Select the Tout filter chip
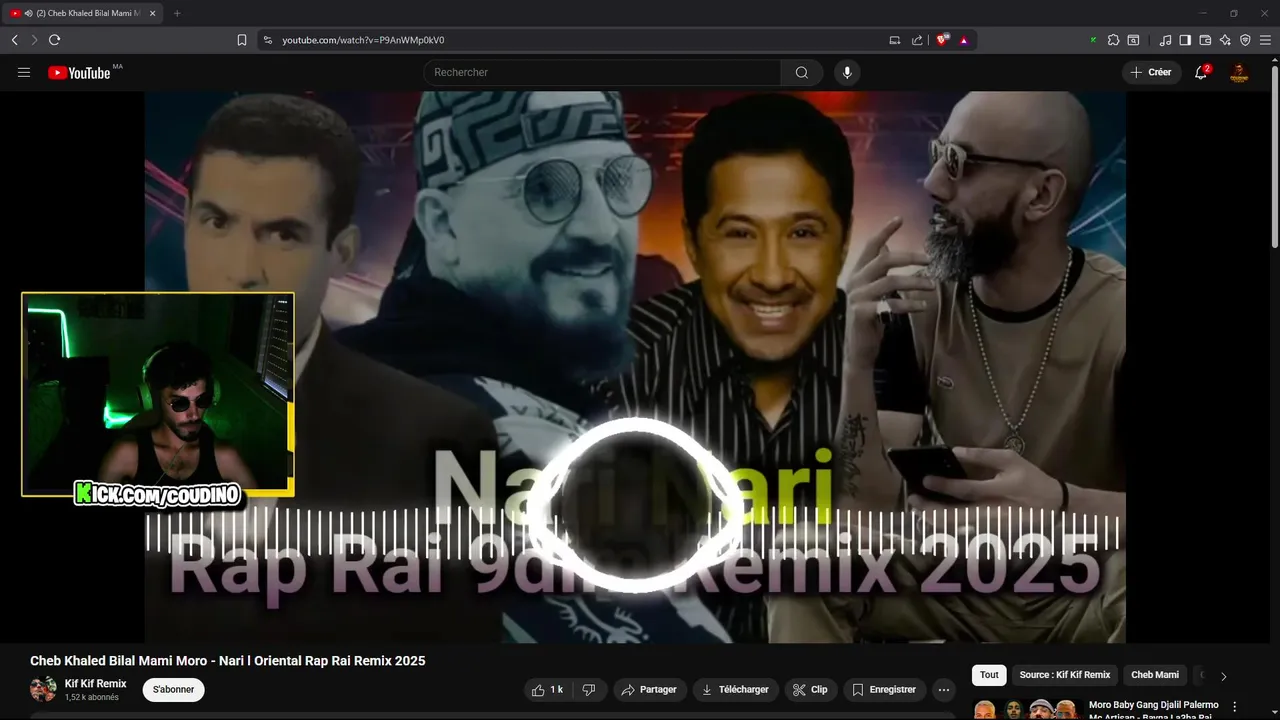The height and width of the screenshot is (720, 1280). (x=989, y=675)
